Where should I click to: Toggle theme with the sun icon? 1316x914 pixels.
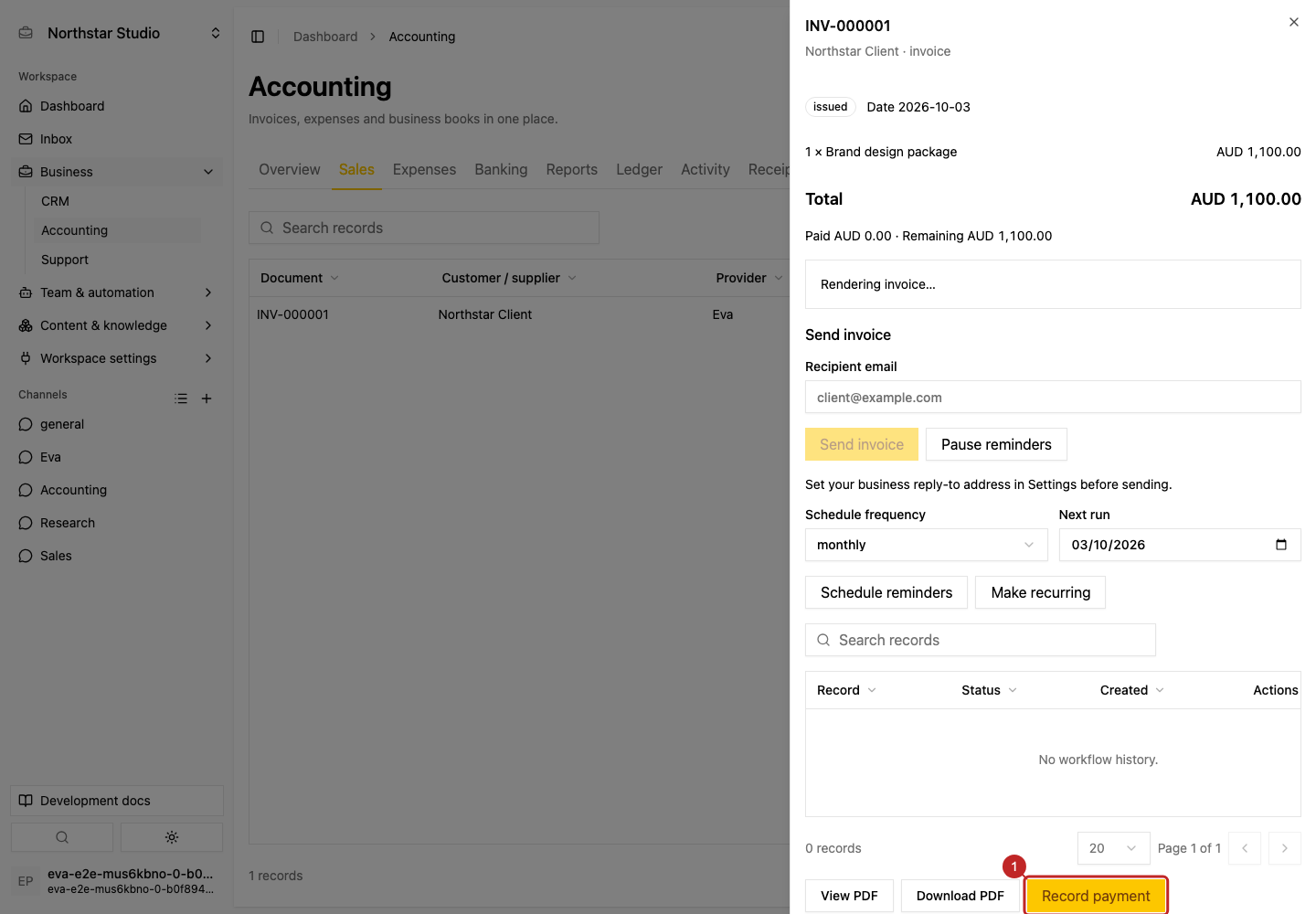click(x=172, y=837)
